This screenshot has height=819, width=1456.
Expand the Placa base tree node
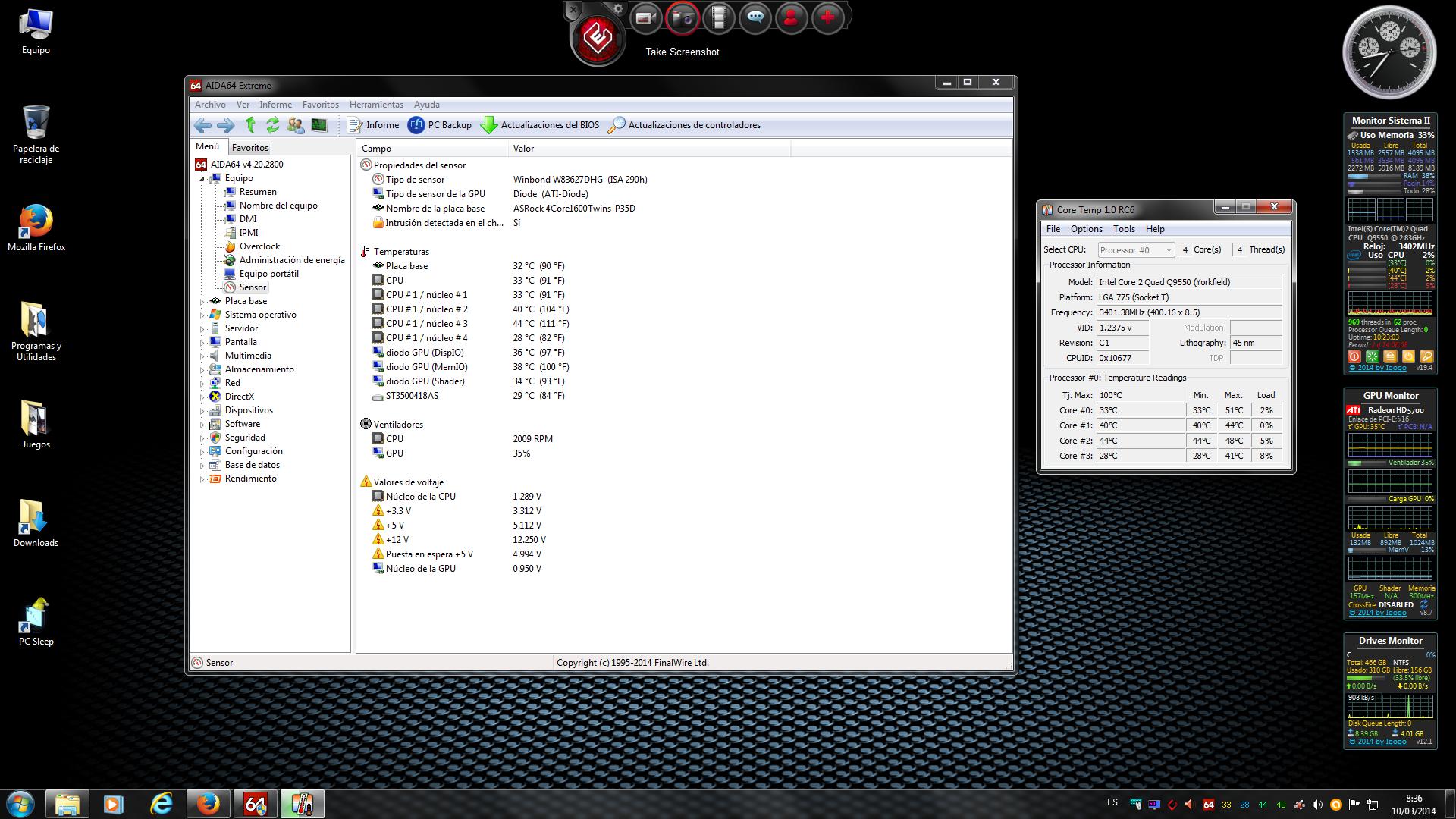click(x=202, y=302)
